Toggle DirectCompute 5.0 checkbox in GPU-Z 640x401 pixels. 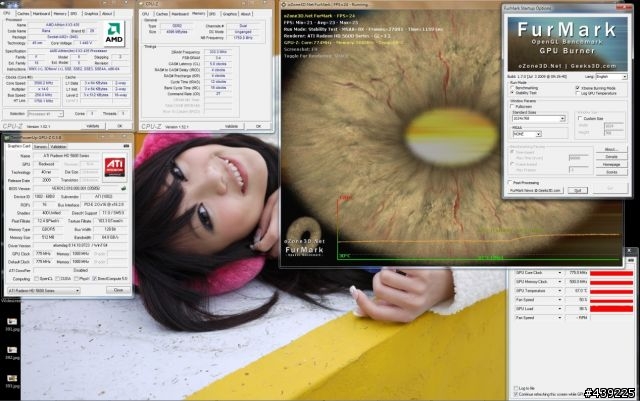coord(95,278)
